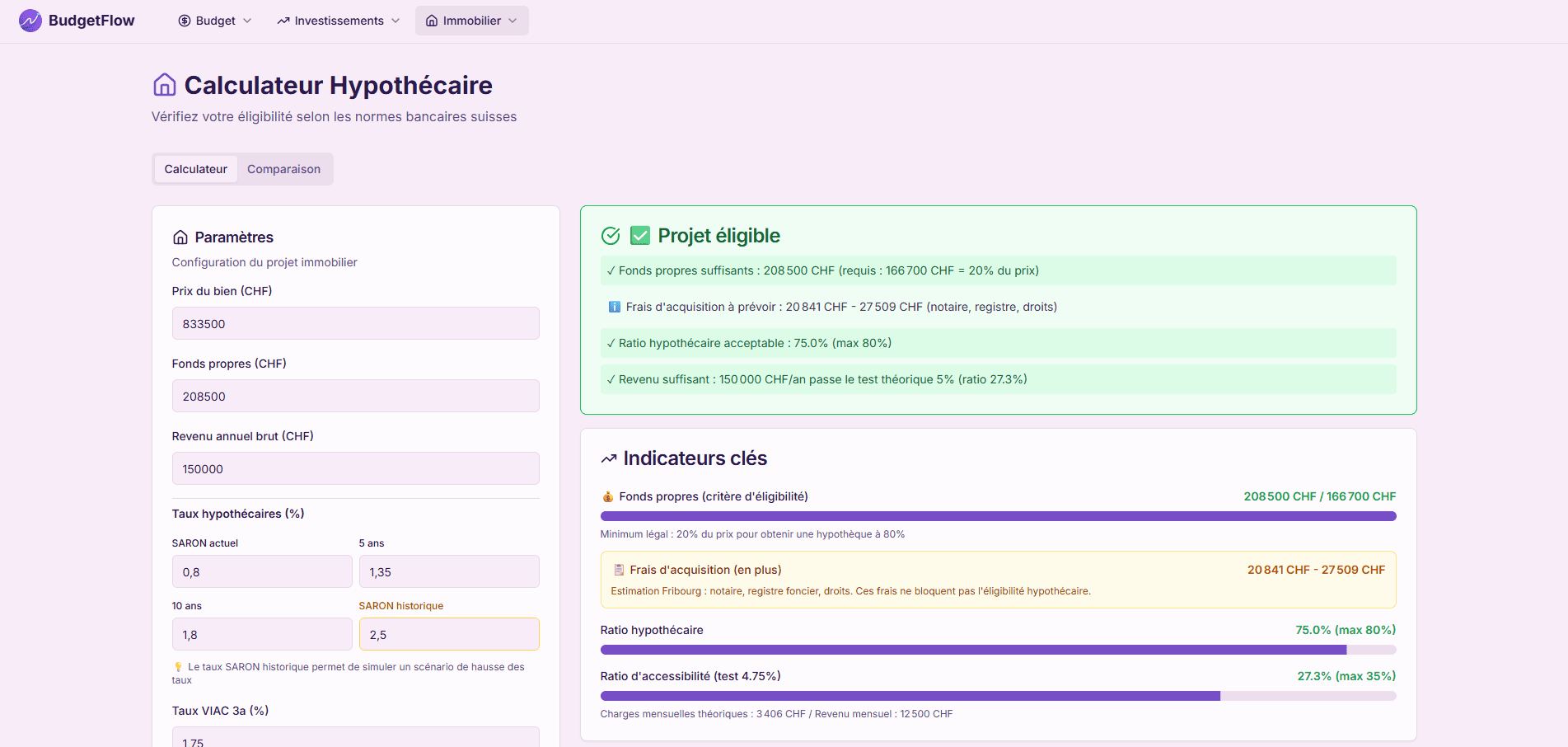This screenshot has width=1568, height=747.
Task: Open the Immobilier dropdown
Action: click(472, 21)
